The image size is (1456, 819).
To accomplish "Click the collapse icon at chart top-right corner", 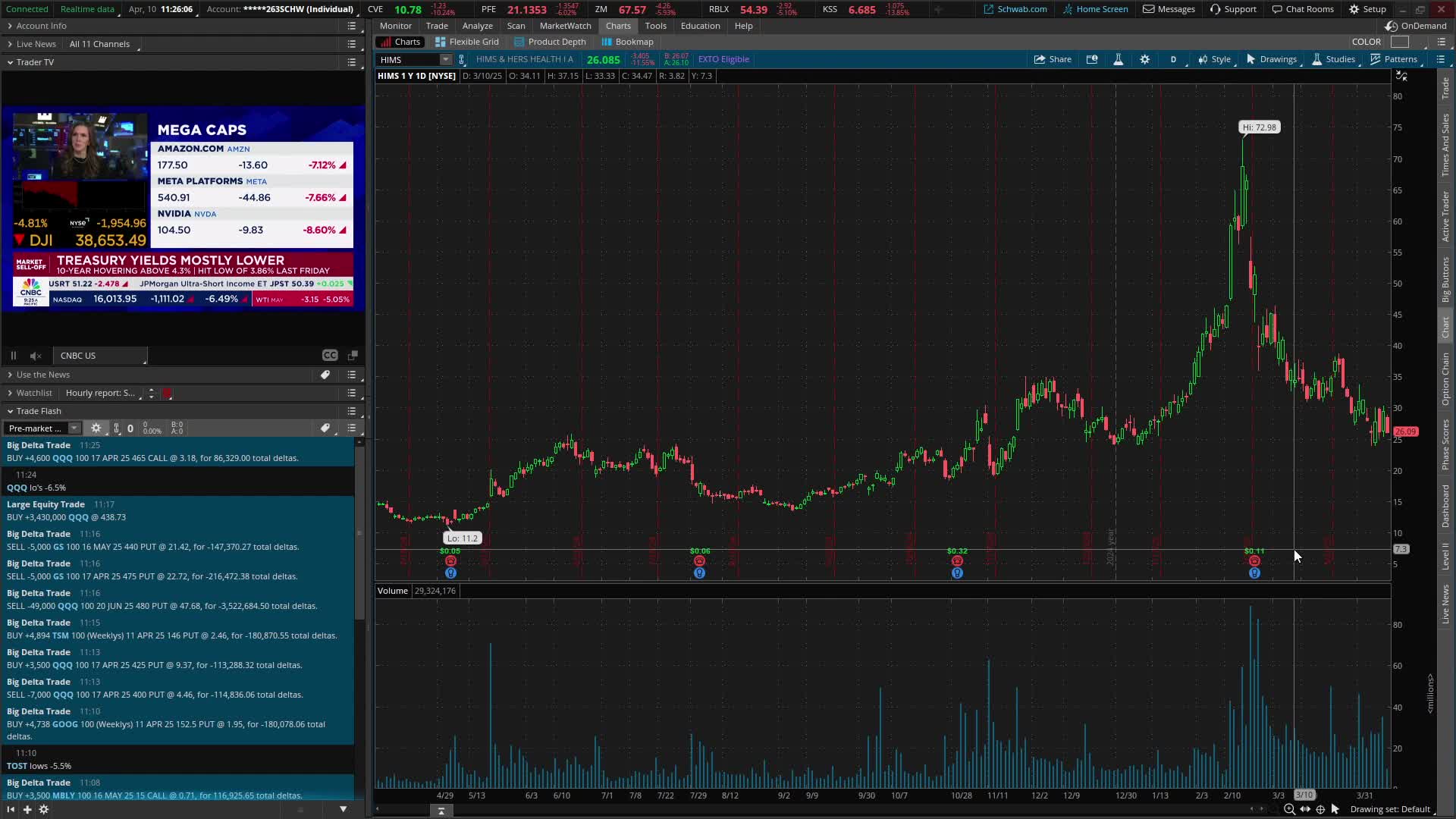I will tap(1401, 76).
